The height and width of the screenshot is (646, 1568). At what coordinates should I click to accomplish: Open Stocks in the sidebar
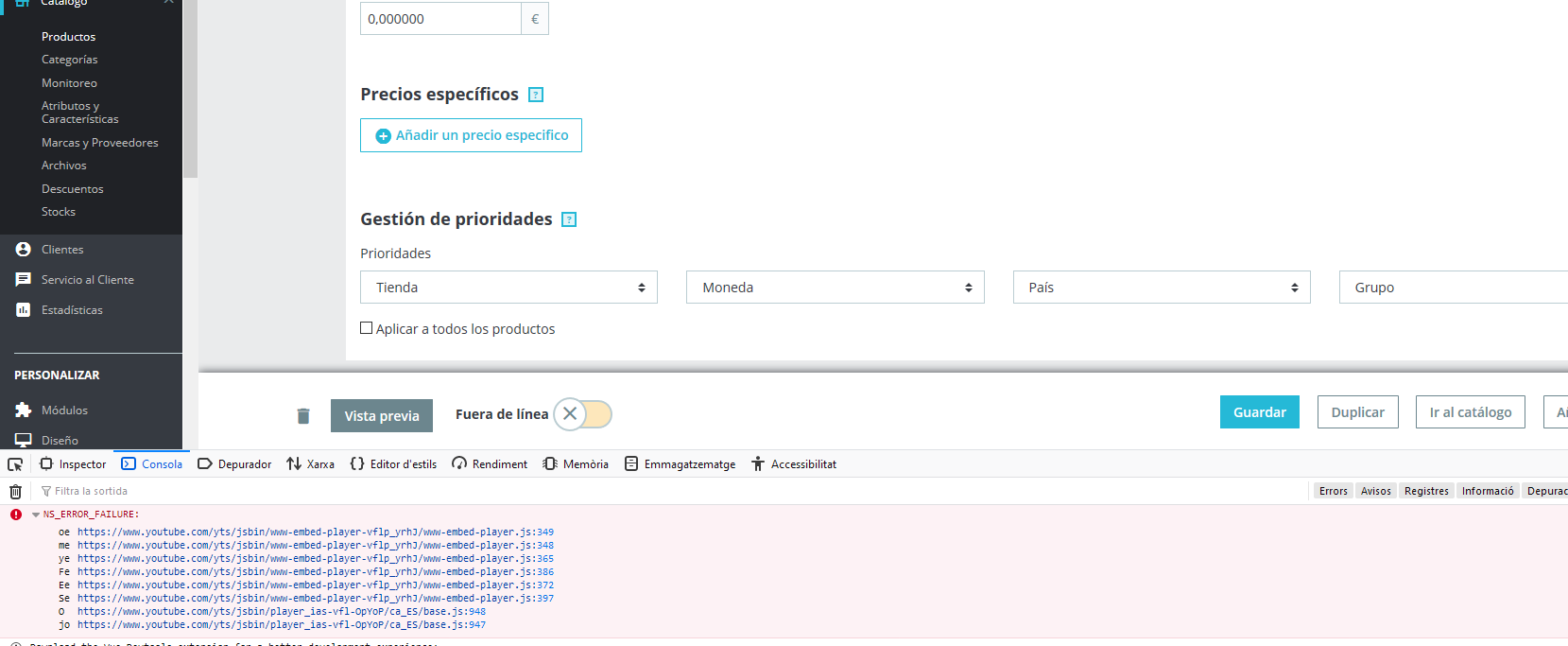(58, 212)
